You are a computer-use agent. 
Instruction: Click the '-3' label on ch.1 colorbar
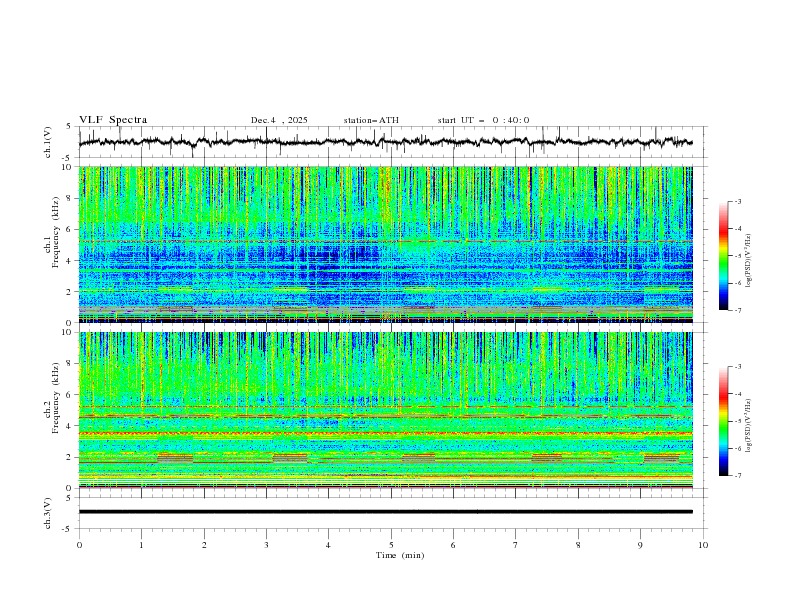(737, 201)
